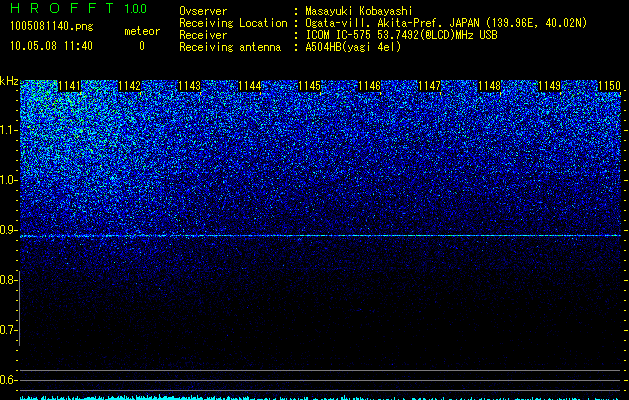Click the 0.8 frequency axis label
Image resolution: width=629 pixels, height=400 pixels.
tap(8, 280)
